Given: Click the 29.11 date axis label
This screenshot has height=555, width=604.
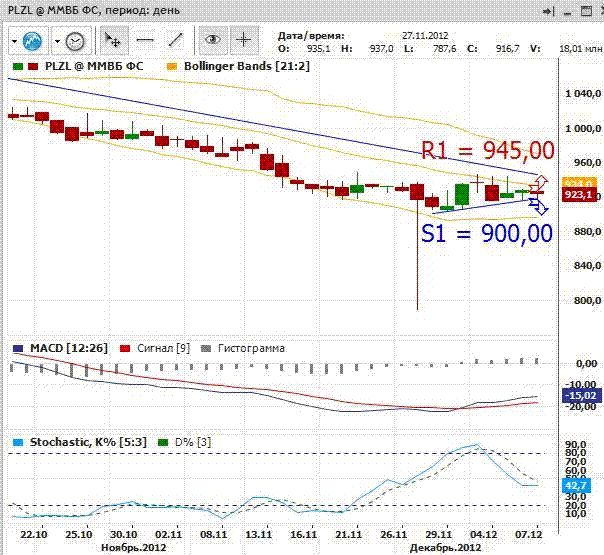Looking at the screenshot, I should (438, 535).
